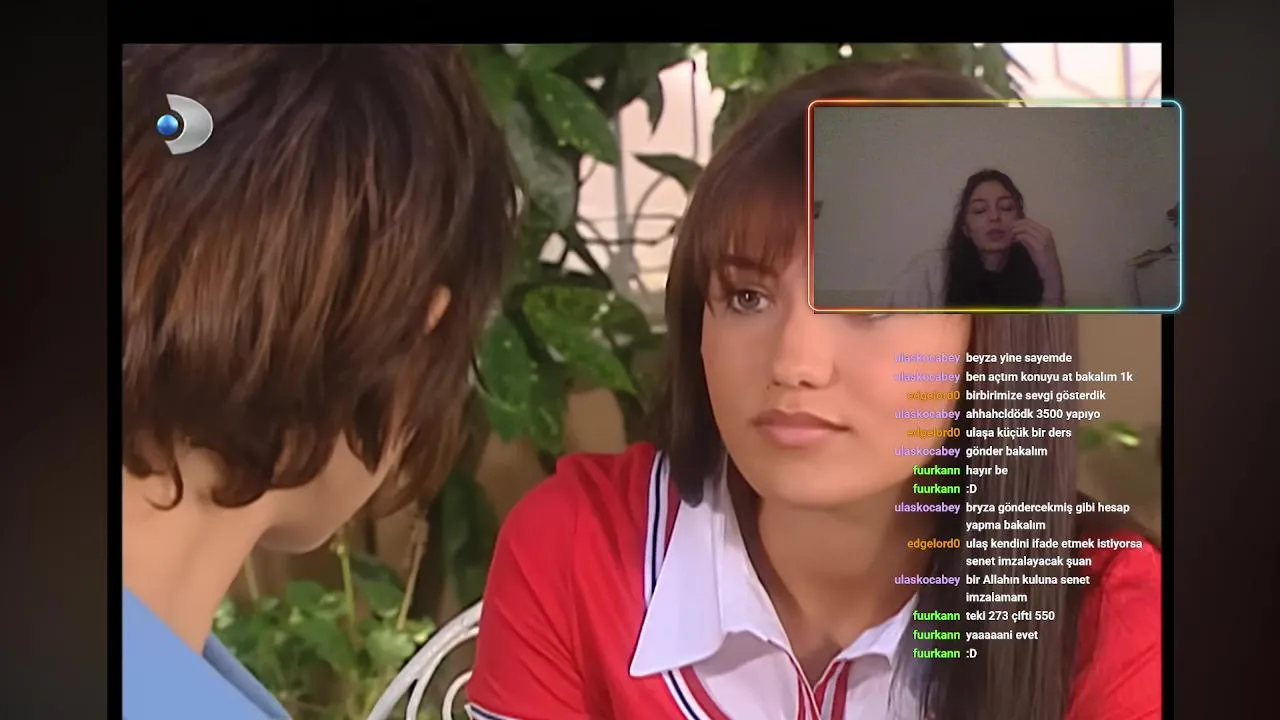The width and height of the screenshot is (1280, 720).
Task: Select message about "senet imzalayacak şuan"
Action: point(1053,552)
